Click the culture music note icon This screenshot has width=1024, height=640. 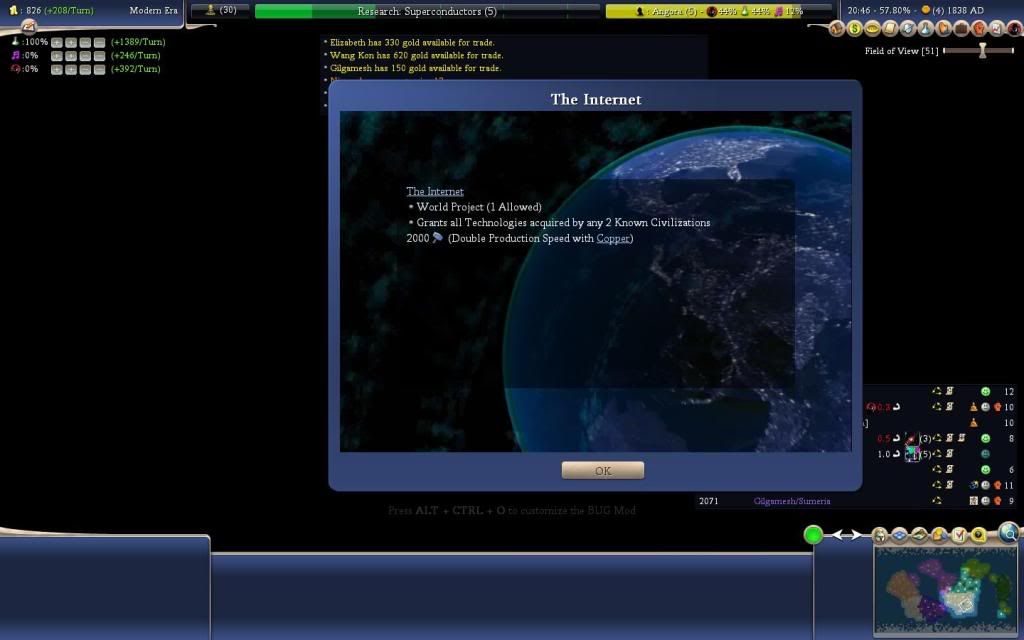pos(16,55)
